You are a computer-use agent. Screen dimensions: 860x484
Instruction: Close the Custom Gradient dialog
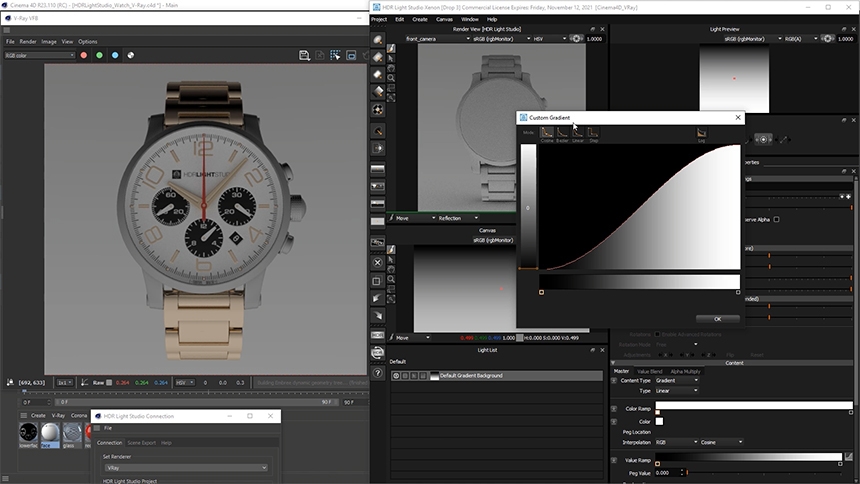pos(738,117)
